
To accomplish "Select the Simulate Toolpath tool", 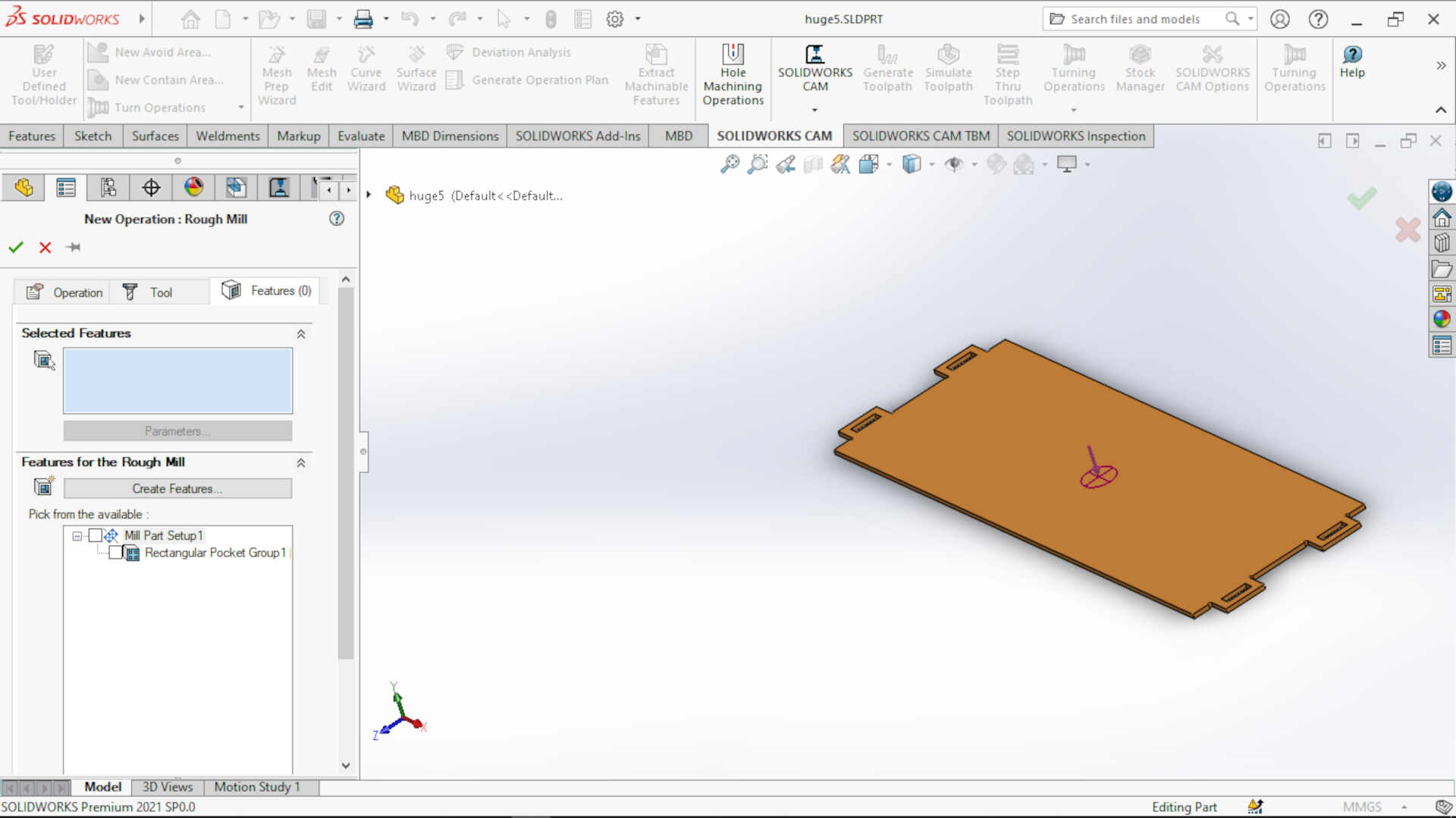I will pyautogui.click(x=948, y=68).
